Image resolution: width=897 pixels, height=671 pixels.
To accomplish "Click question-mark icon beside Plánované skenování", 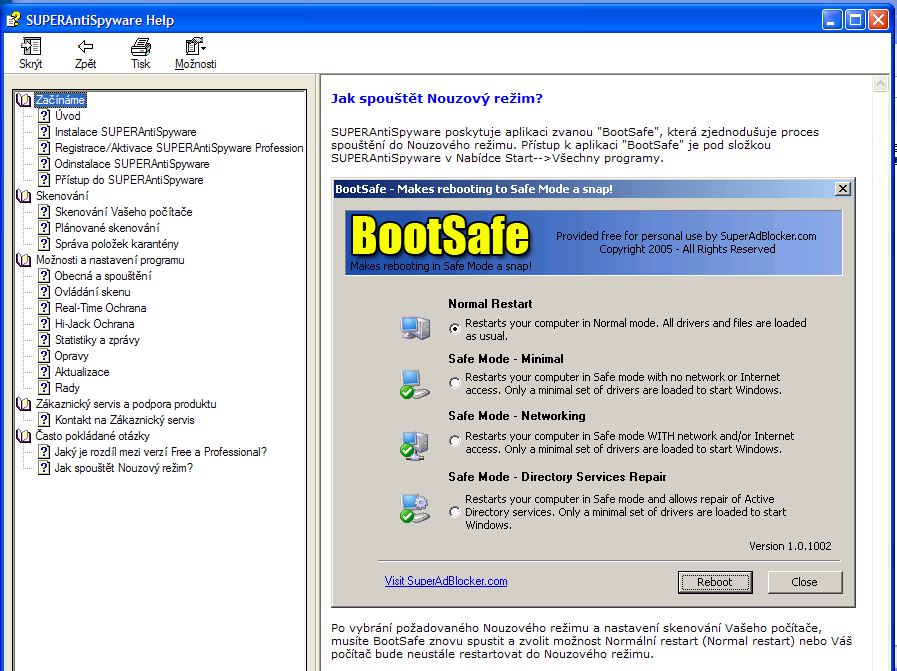I will pyautogui.click(x=44, y=228).
